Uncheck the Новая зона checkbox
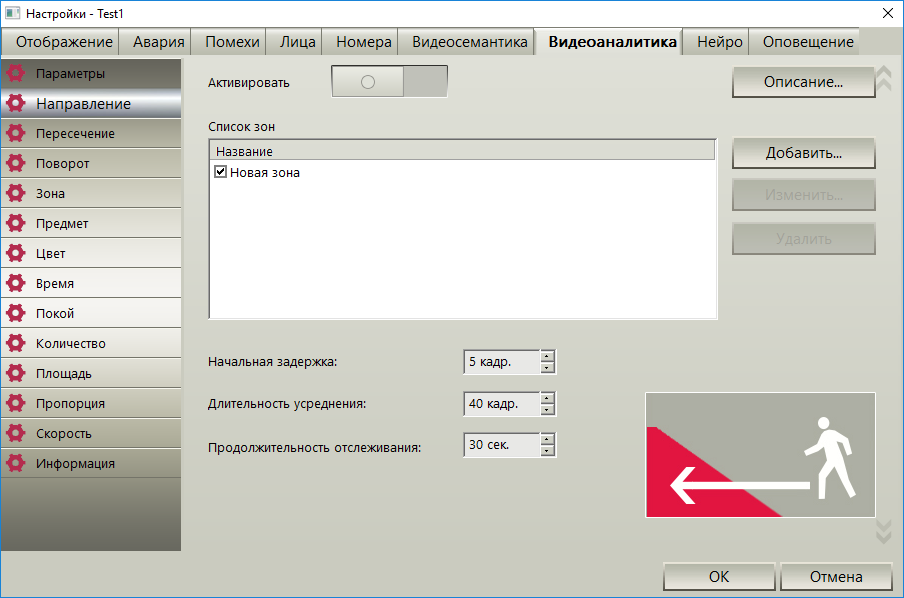This screenshot has height=598, width=904. coord(220,172)
